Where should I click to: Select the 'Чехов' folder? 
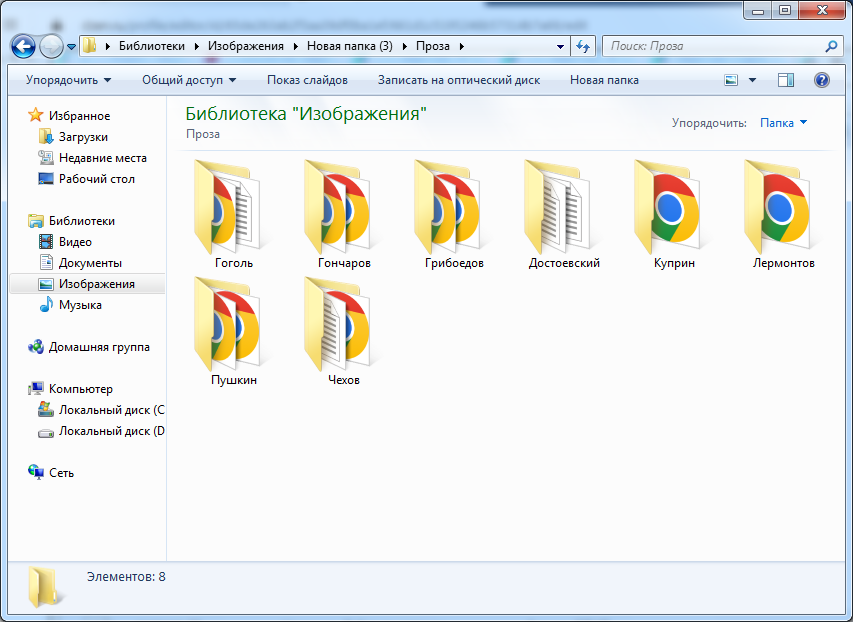344,331
